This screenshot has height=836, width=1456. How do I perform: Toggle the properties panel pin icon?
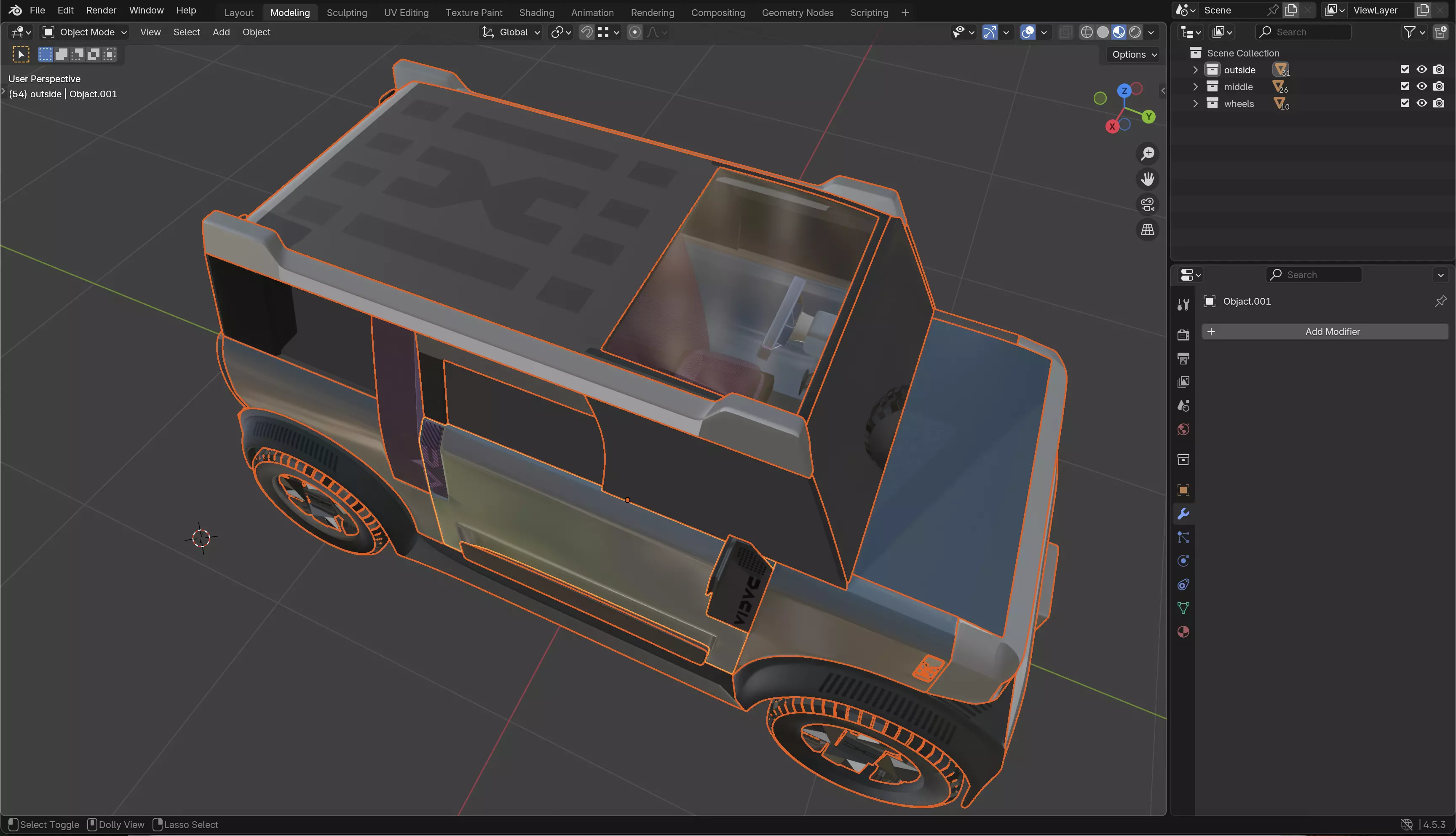(1440, 301)
